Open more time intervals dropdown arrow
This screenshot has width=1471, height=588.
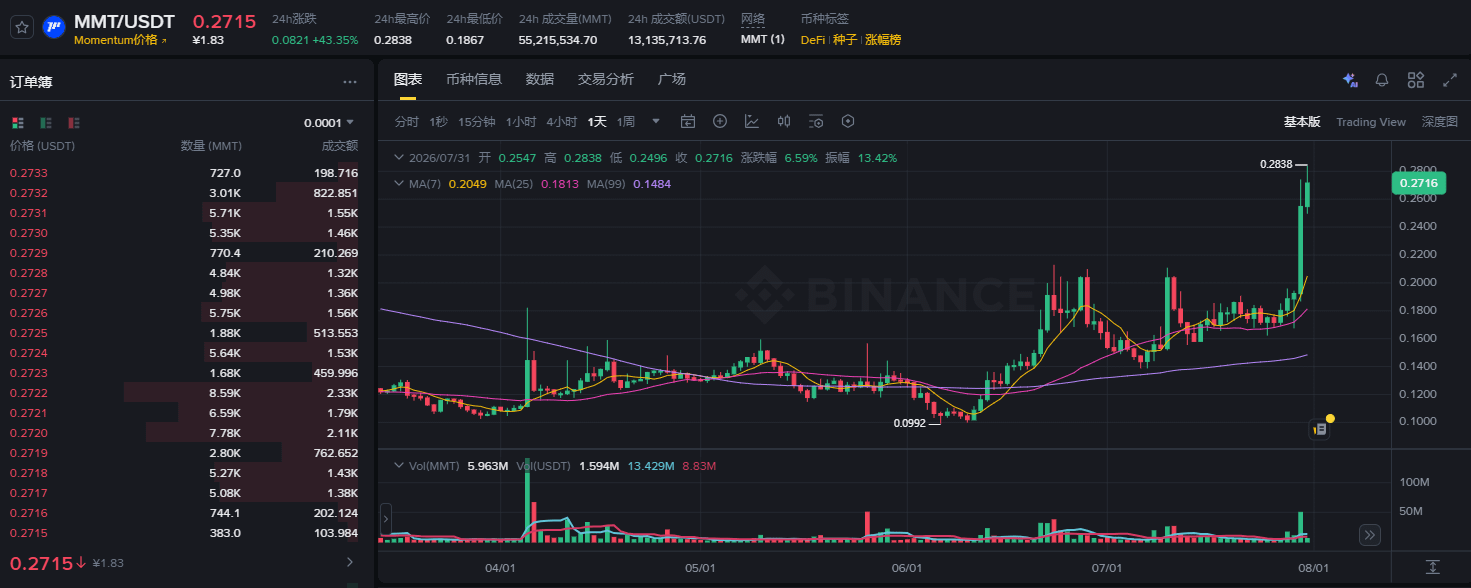[656, 121]
